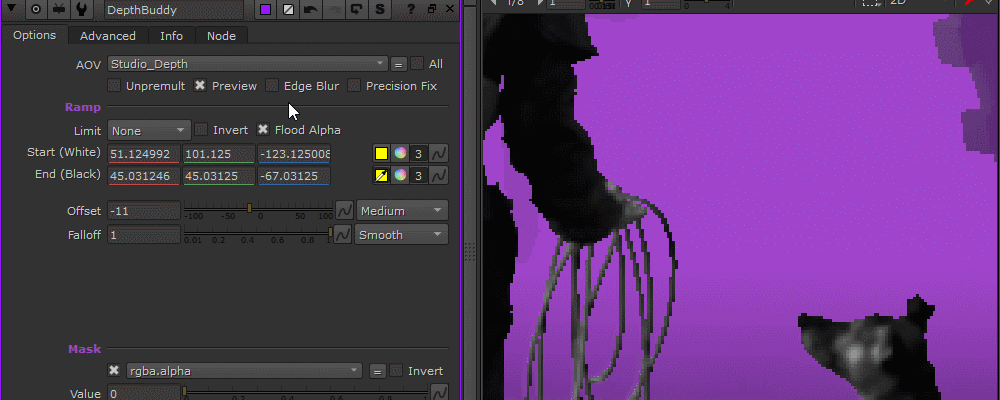Center the node in the node graph
1000x400 pixels.
click(x=36, y=10)
